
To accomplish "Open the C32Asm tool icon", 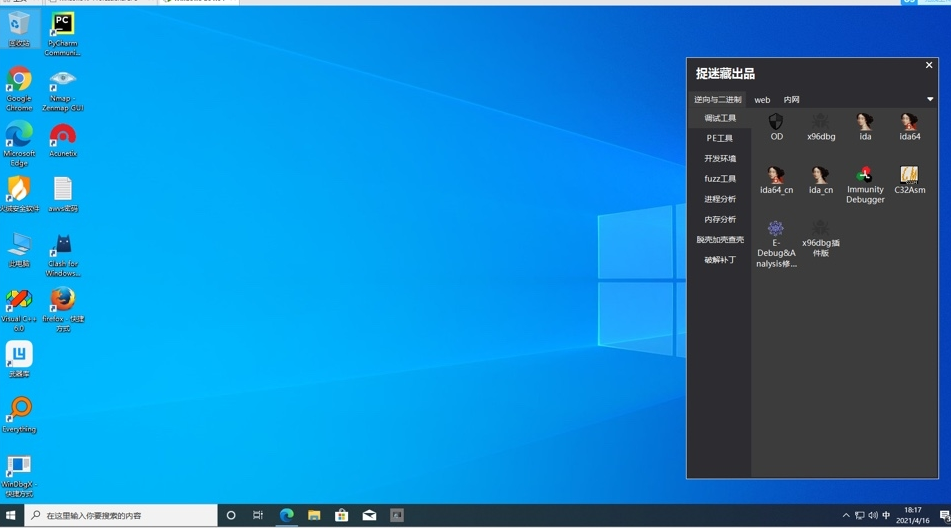I will coord(909,180).
